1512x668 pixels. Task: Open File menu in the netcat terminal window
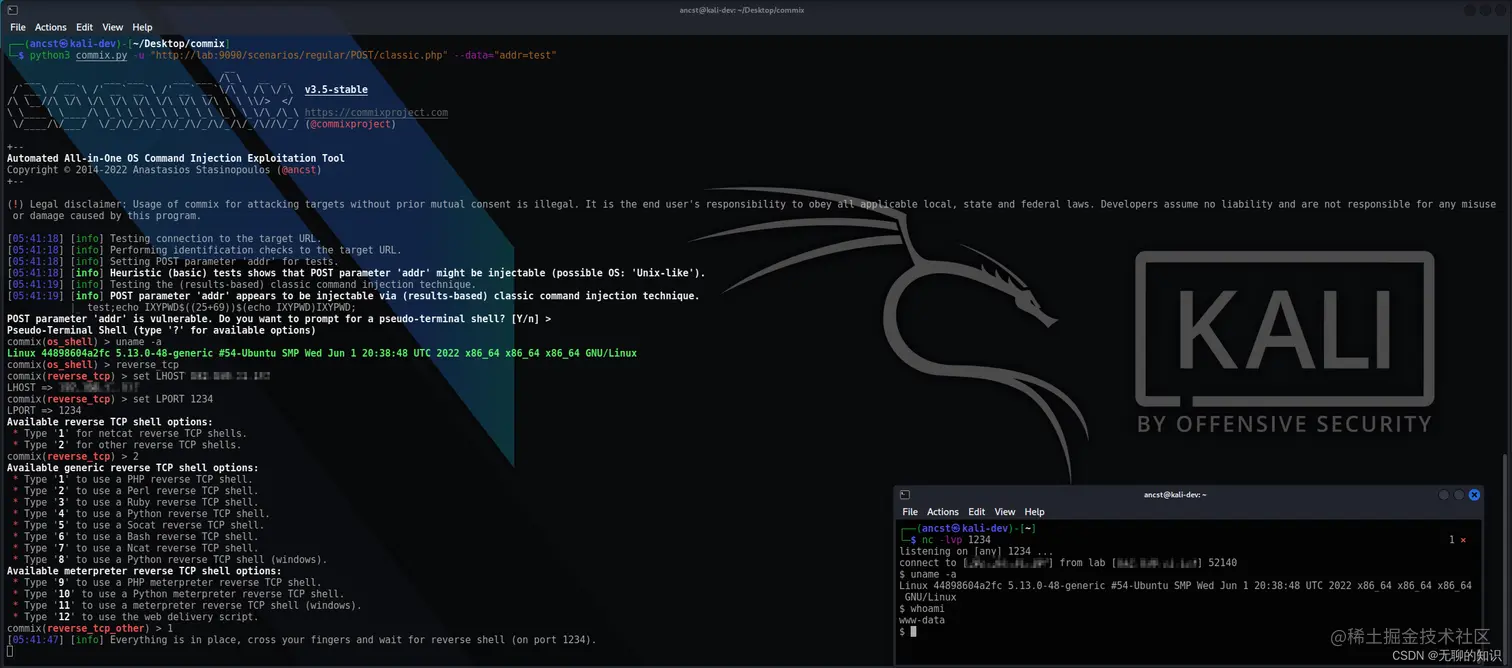tap(910, 512)
